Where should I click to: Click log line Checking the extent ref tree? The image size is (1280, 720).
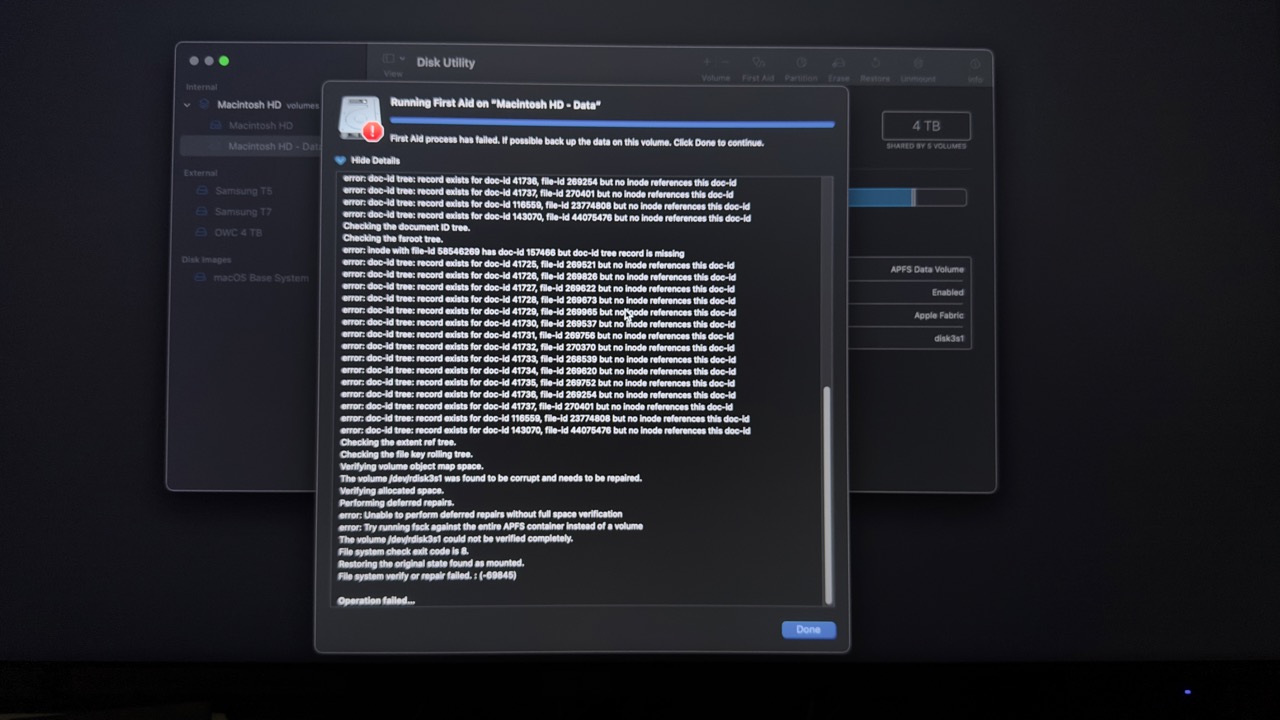(398, 442)
